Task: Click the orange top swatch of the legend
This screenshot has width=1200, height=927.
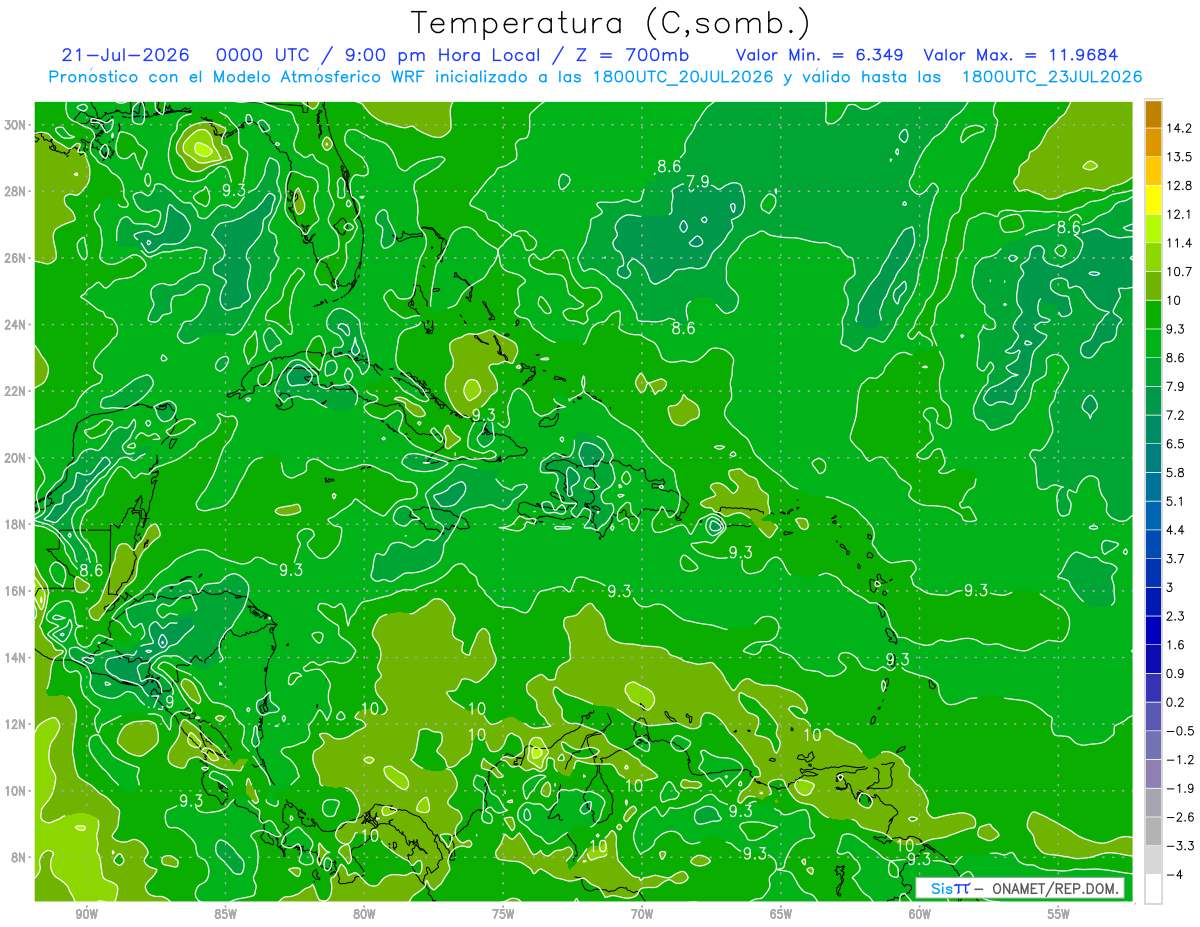Action: click(1153, 113)
